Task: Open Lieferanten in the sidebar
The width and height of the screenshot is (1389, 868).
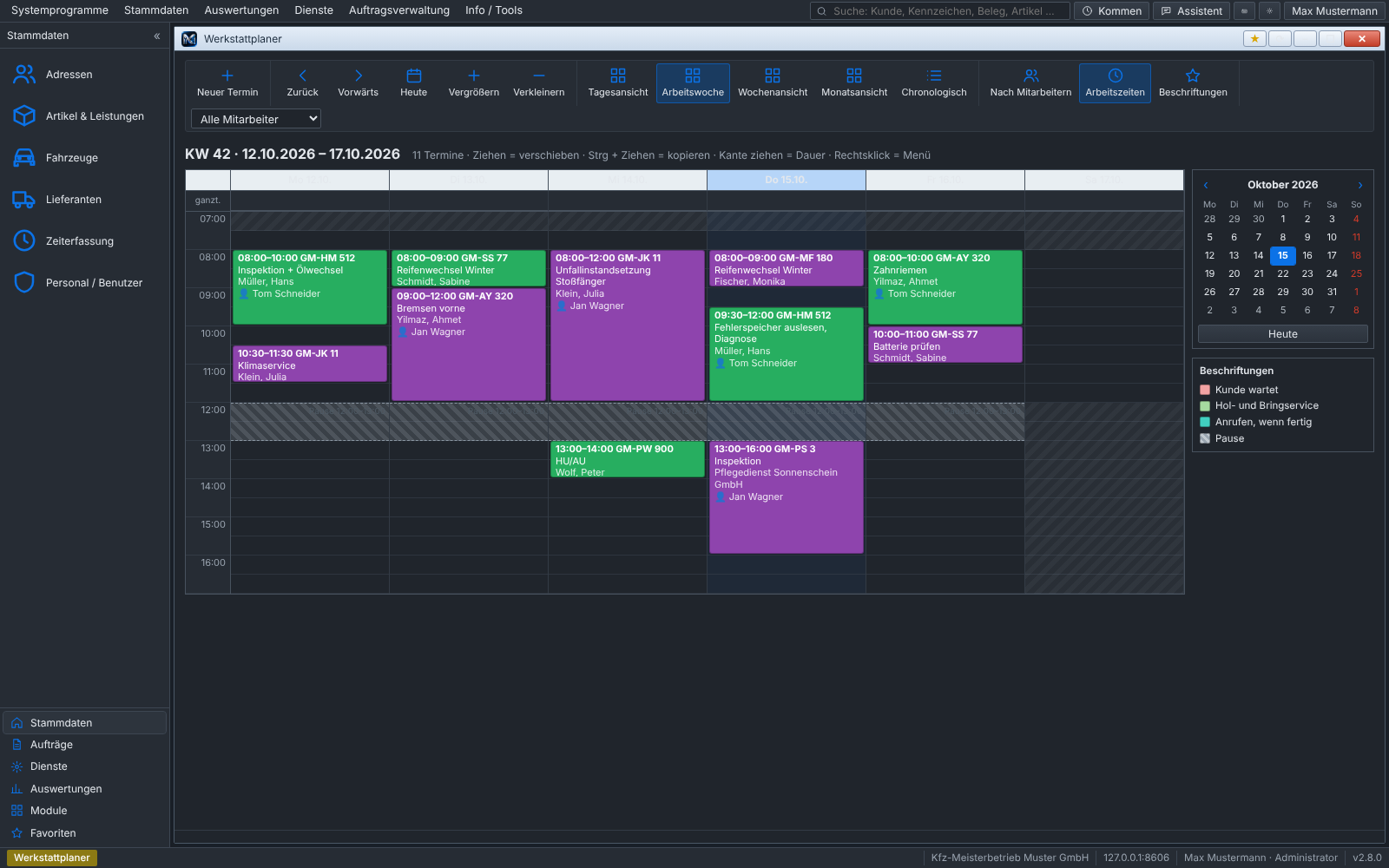Action: (x=85, y=200)
